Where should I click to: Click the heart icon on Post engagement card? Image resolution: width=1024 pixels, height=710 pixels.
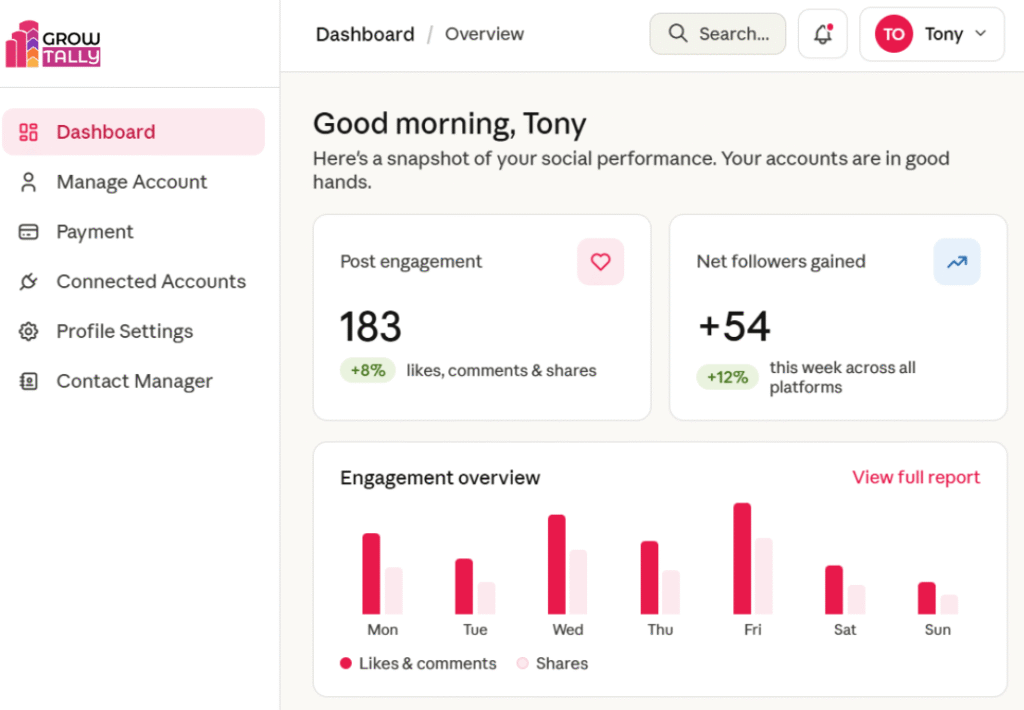[x=600, y=262]
